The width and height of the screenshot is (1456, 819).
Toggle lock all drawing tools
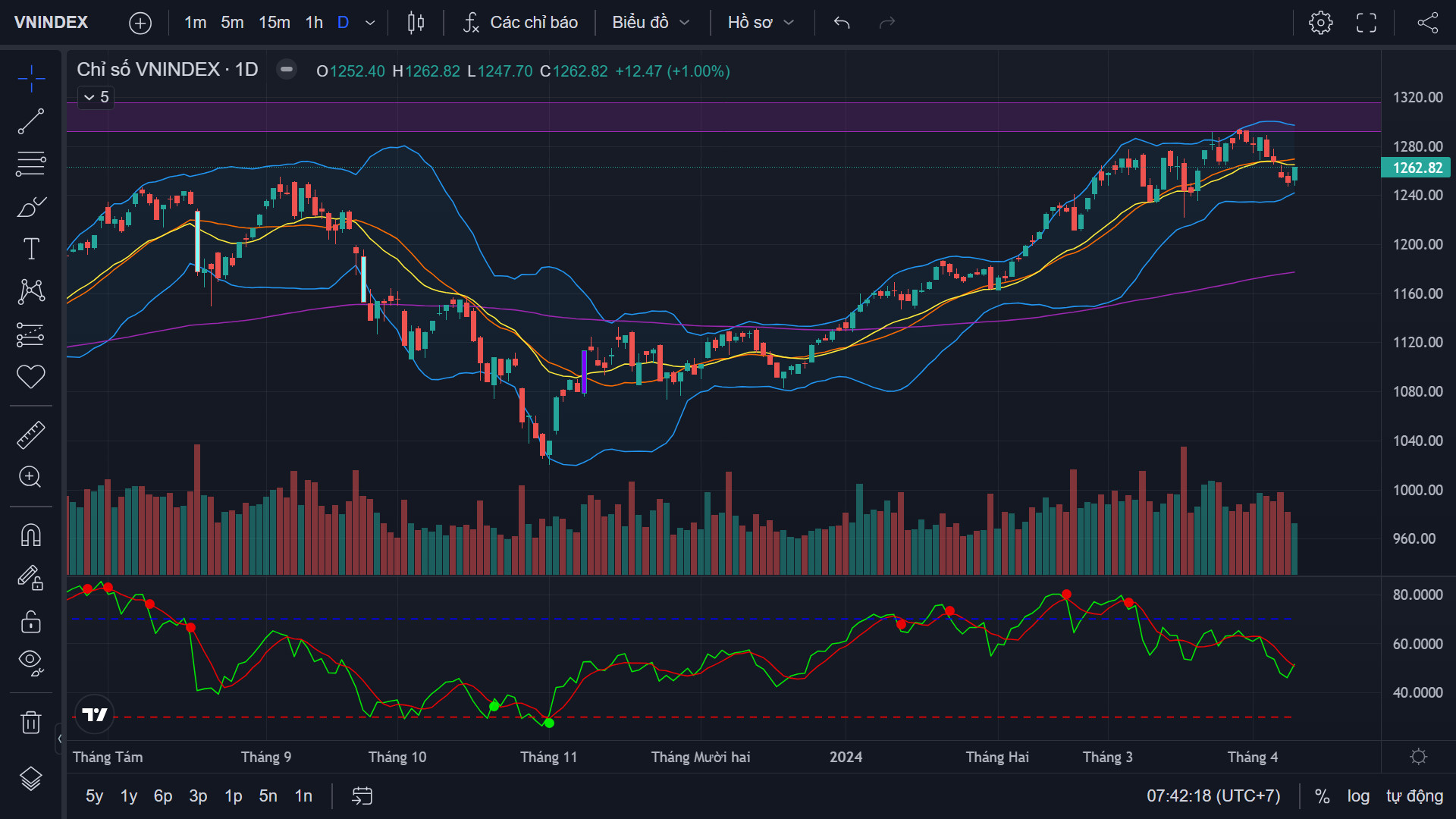tap(30, 622)
